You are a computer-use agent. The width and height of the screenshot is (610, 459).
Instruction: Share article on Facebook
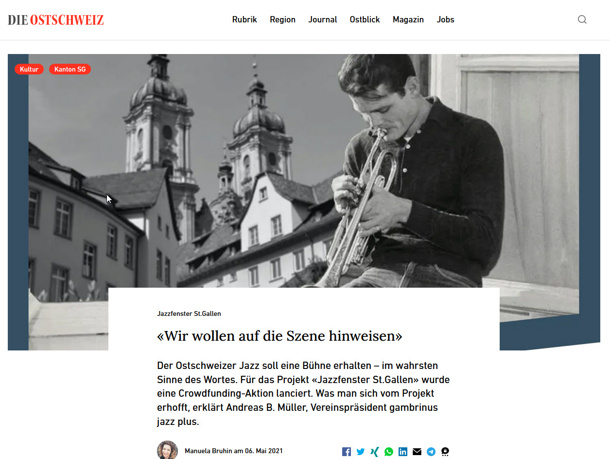click(x=346, y=452)
